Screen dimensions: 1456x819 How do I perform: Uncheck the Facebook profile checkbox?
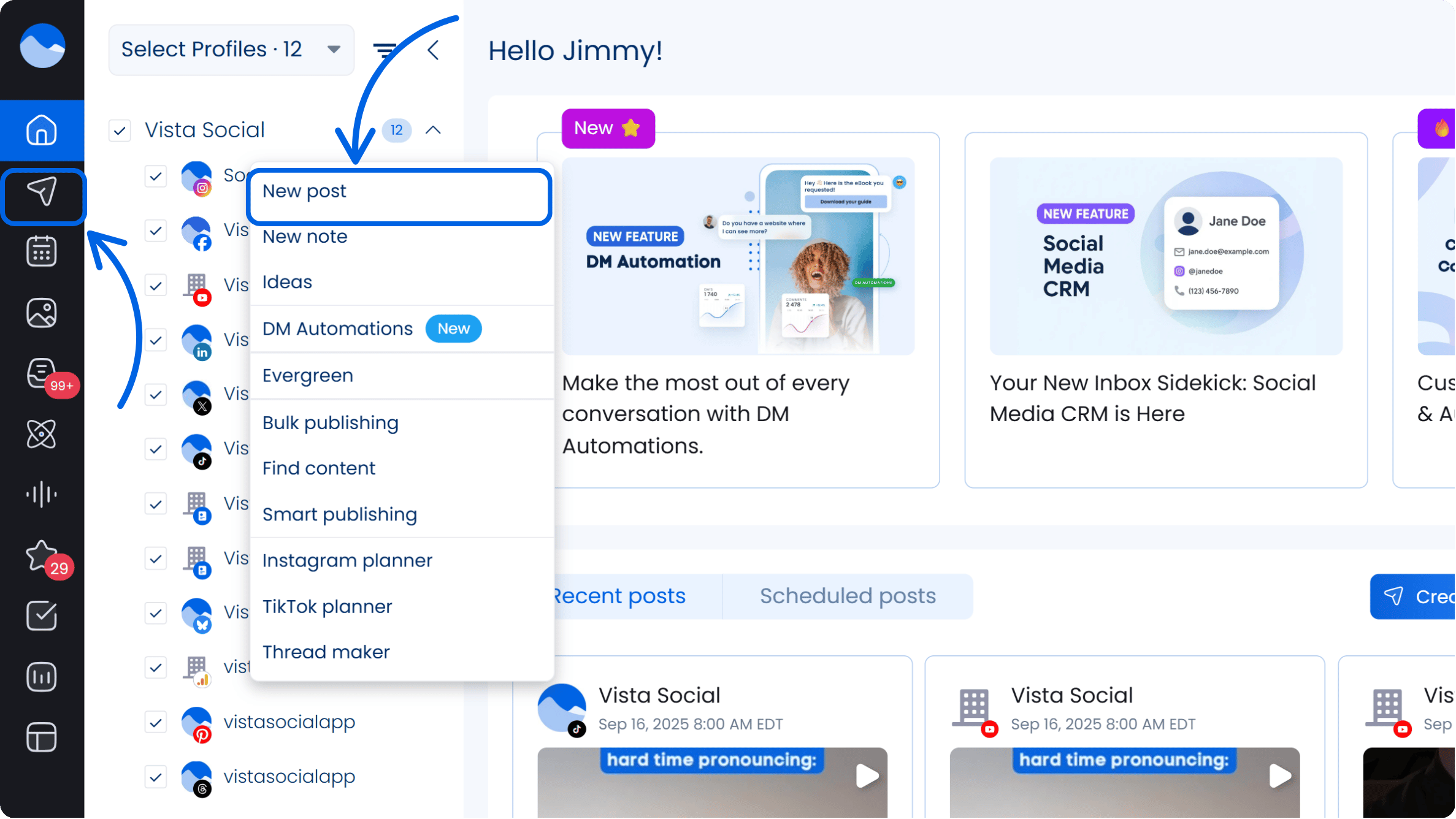click(156, 231)
